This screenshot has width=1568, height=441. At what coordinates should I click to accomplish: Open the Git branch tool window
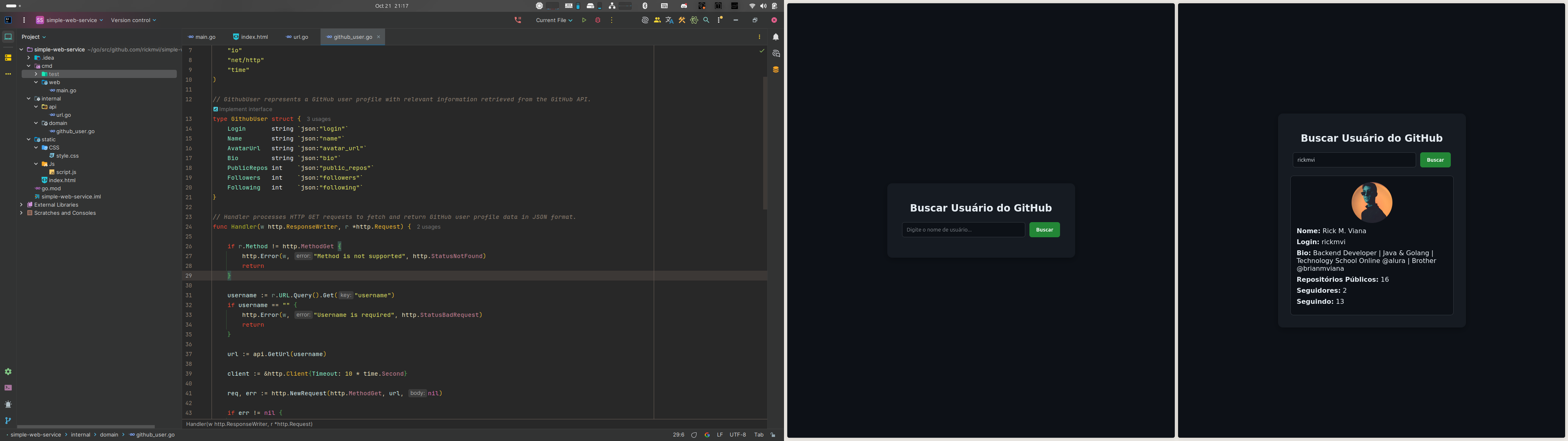click(8, 420)
